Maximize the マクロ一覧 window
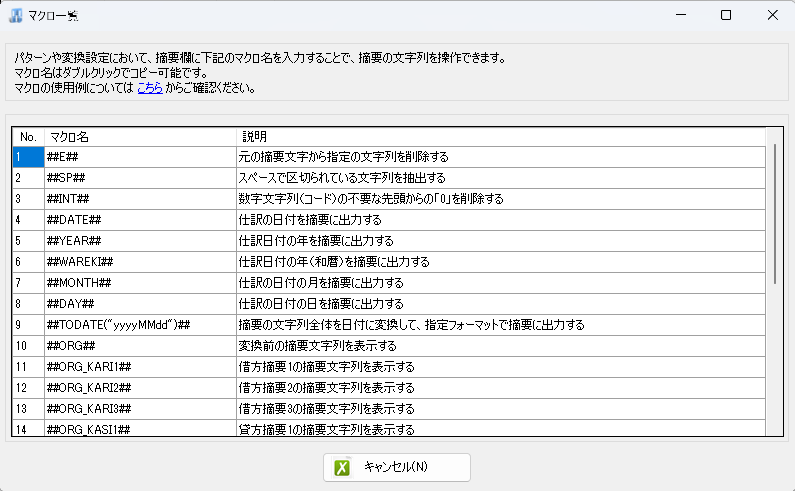 pos(726,15)
